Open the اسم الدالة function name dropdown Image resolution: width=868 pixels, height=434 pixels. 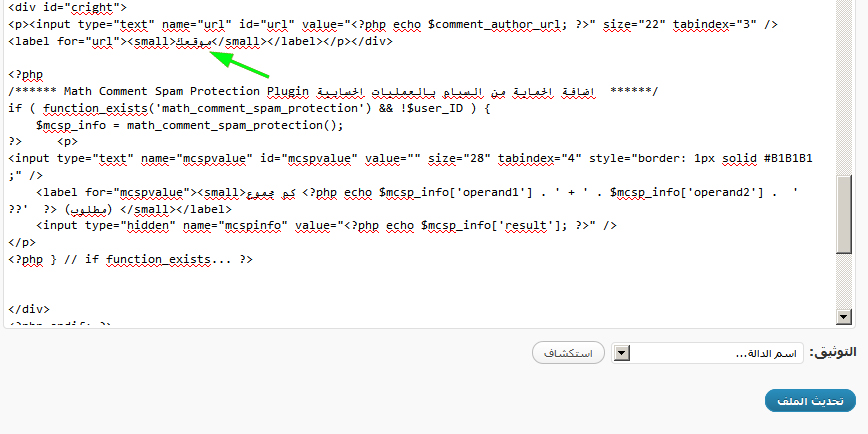tap(709, 353)
